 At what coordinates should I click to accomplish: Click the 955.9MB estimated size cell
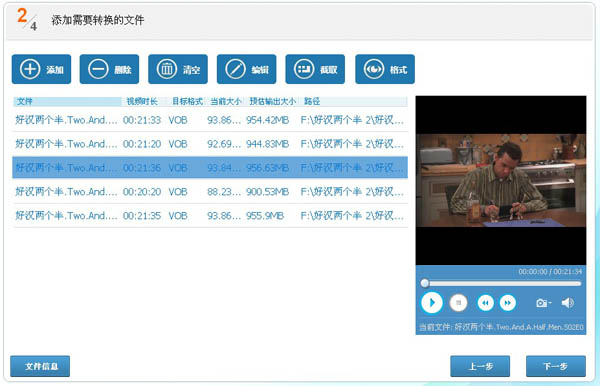(x=265, y=216)
